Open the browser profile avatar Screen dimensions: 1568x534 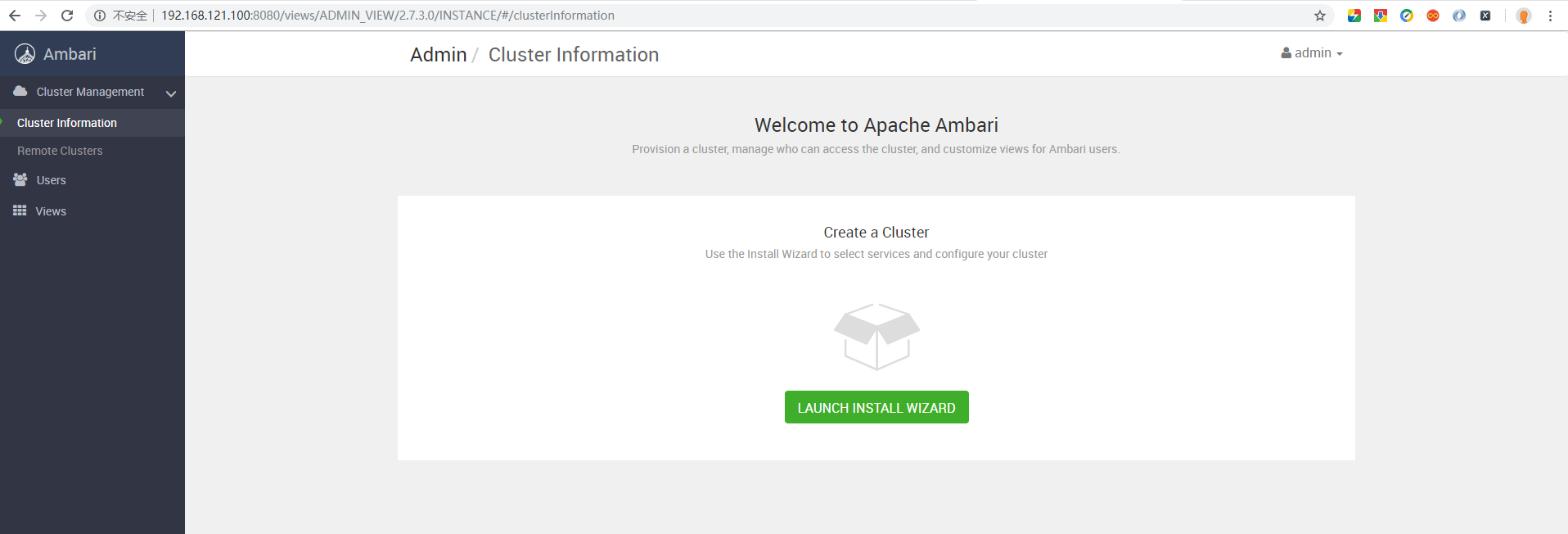(x=1524, y=16)
